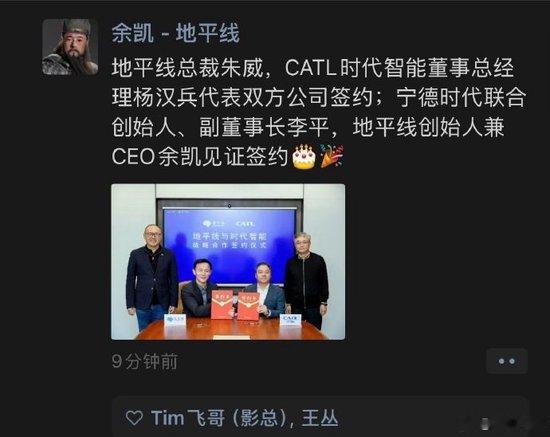Click the party popper emoji
The height and width of the screenshot is (437, 550).
331,156
